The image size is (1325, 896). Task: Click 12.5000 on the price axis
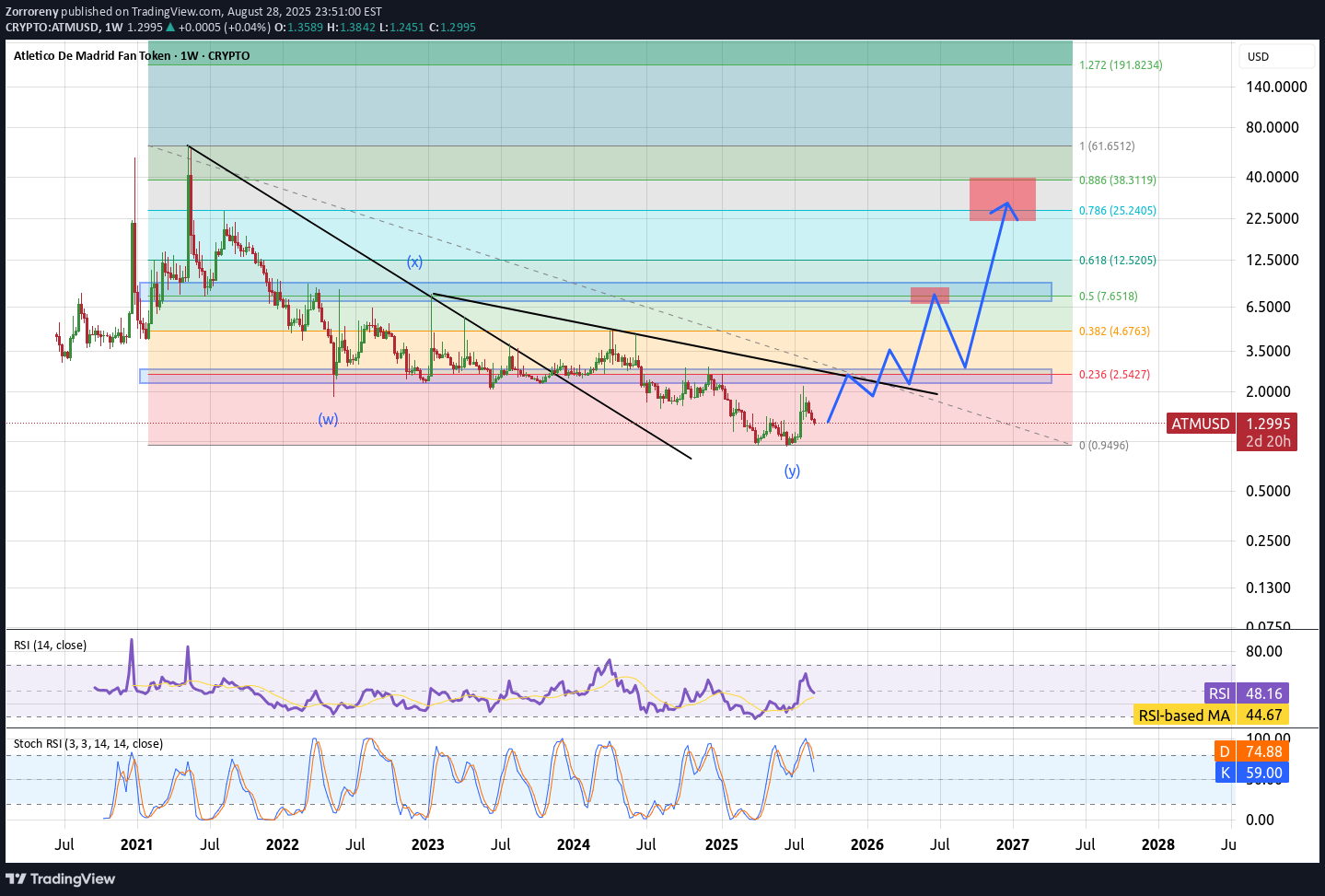click(x=1273, y=260)
